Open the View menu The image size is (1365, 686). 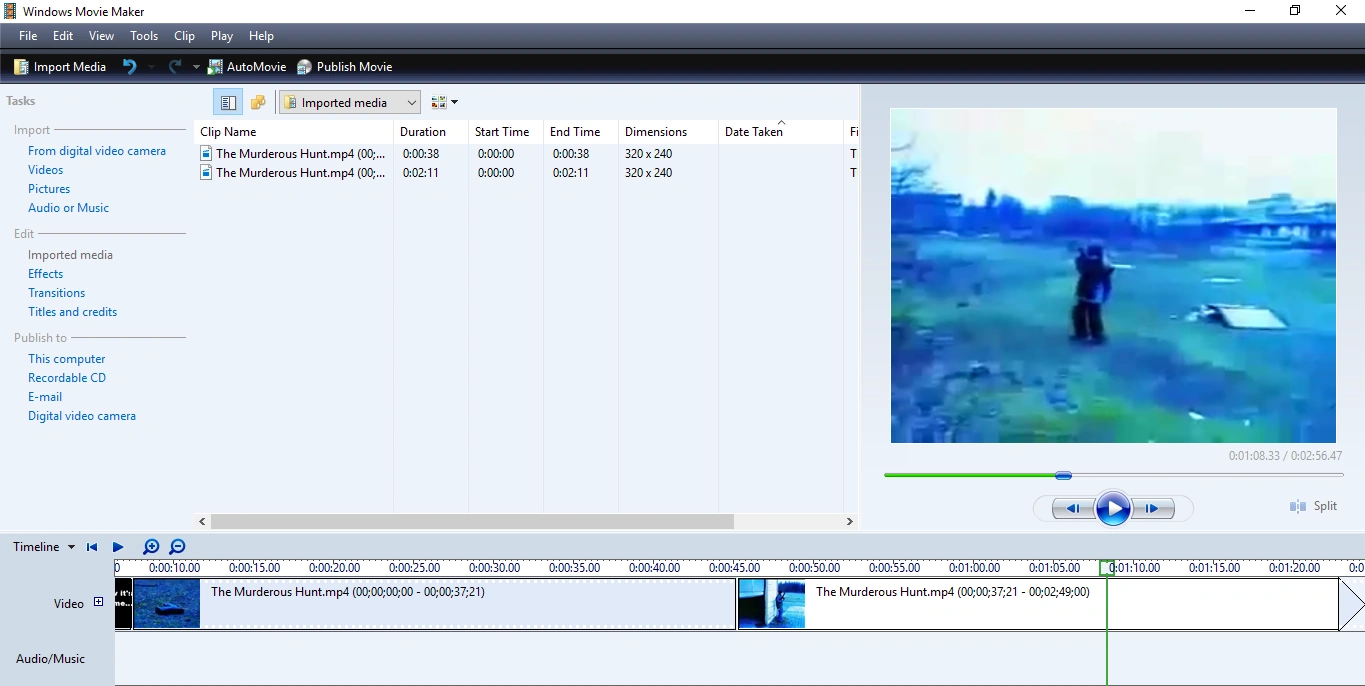[101, 36]
